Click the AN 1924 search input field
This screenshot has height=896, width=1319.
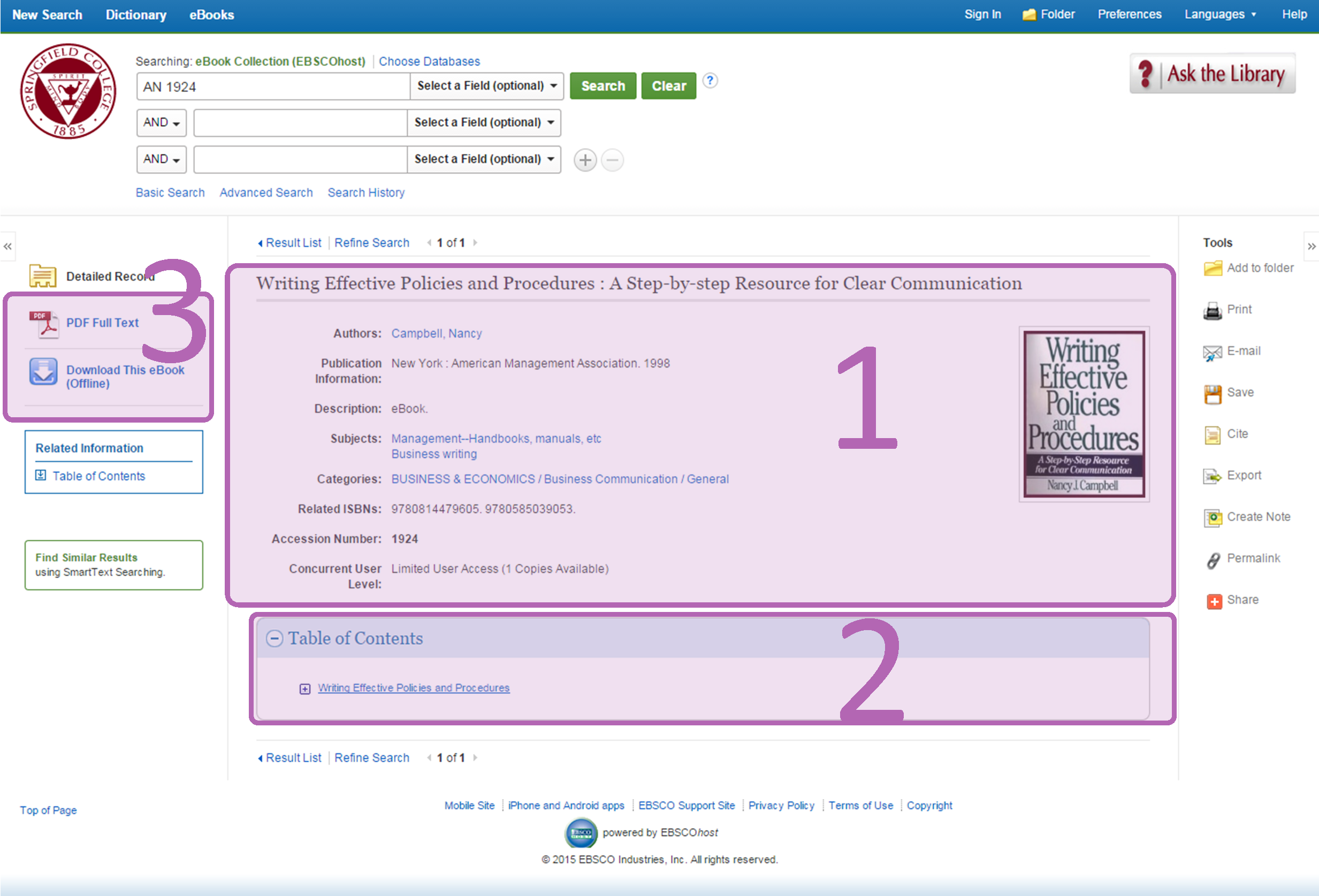272,86
